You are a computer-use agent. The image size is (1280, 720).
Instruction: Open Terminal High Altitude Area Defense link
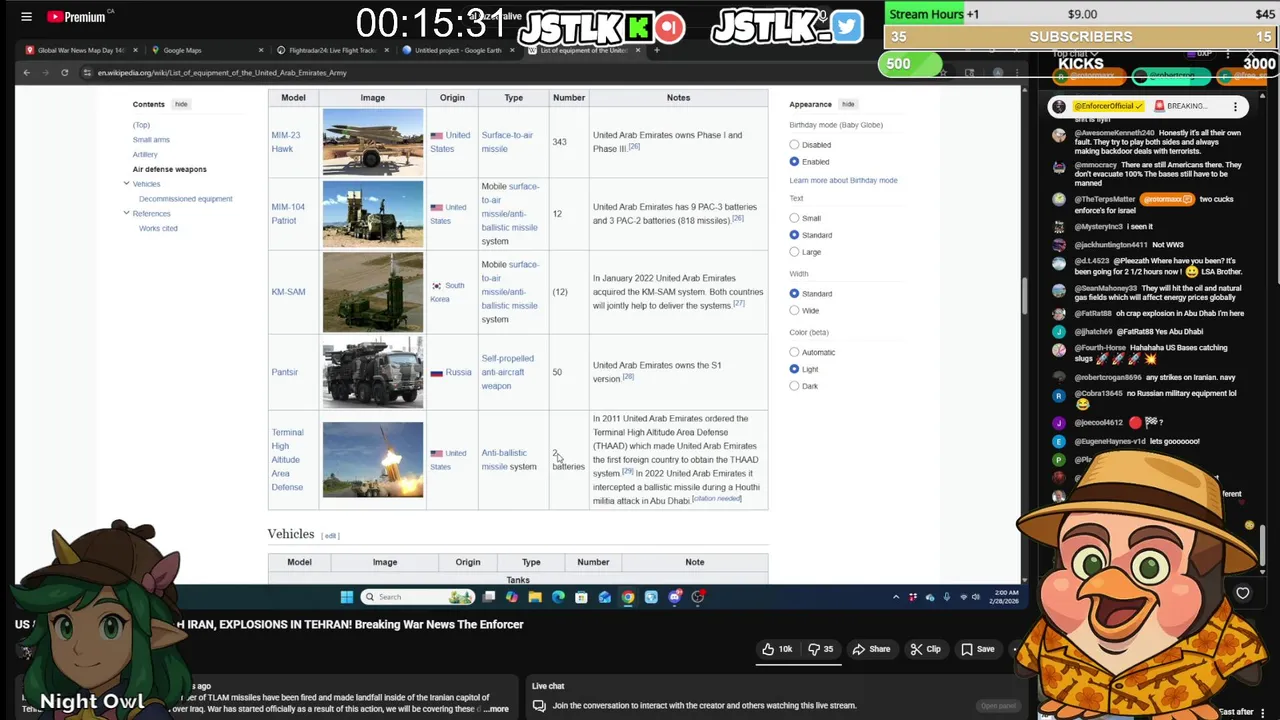(x=287, y=460)
